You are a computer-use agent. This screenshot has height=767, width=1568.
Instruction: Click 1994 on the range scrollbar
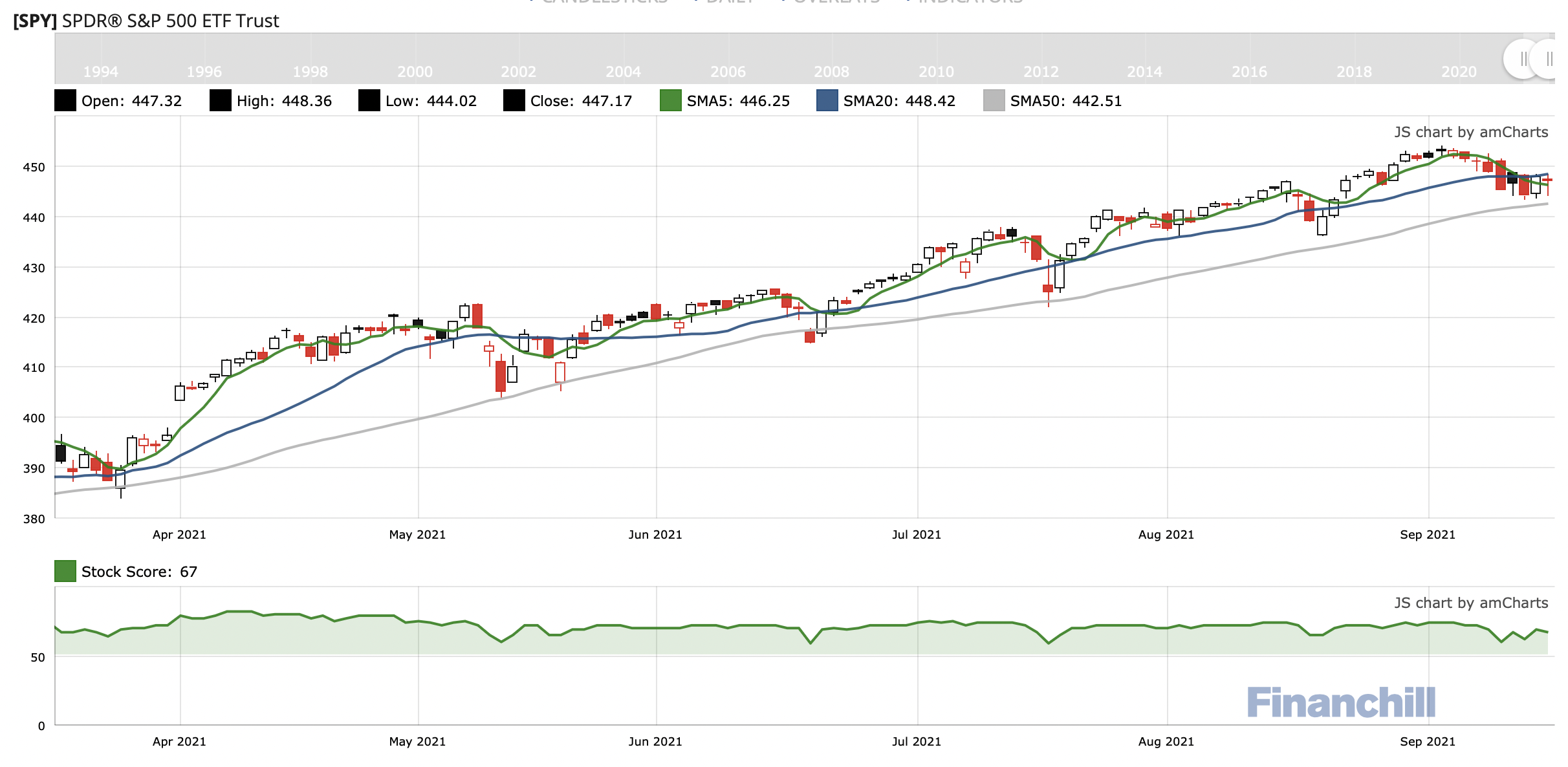point(101,72)
